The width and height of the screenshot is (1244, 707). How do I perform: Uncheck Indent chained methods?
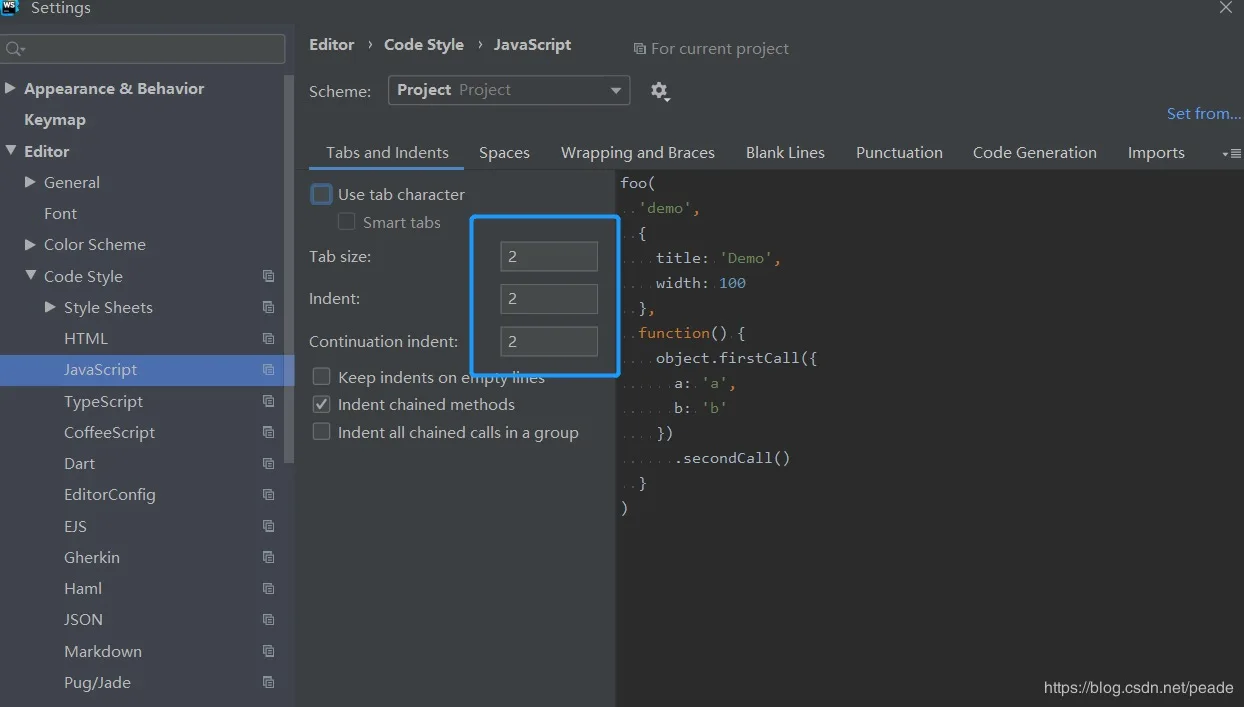321,405
